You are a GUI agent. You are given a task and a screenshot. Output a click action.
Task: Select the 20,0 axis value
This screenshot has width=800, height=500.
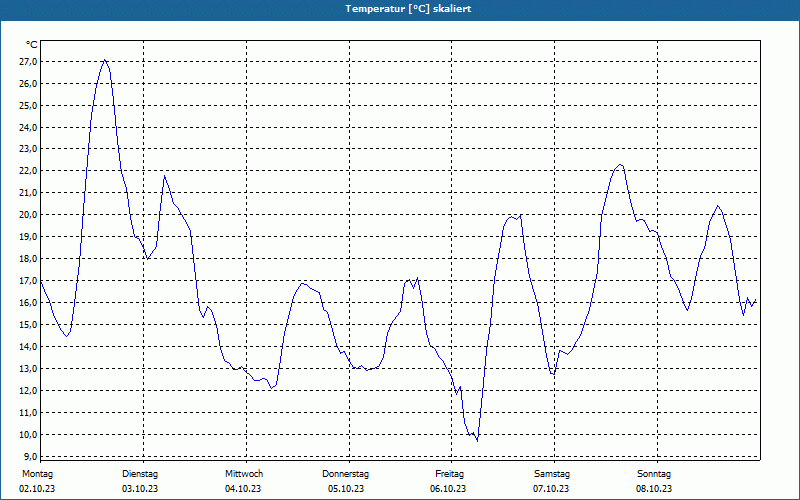tap(28, 215)
